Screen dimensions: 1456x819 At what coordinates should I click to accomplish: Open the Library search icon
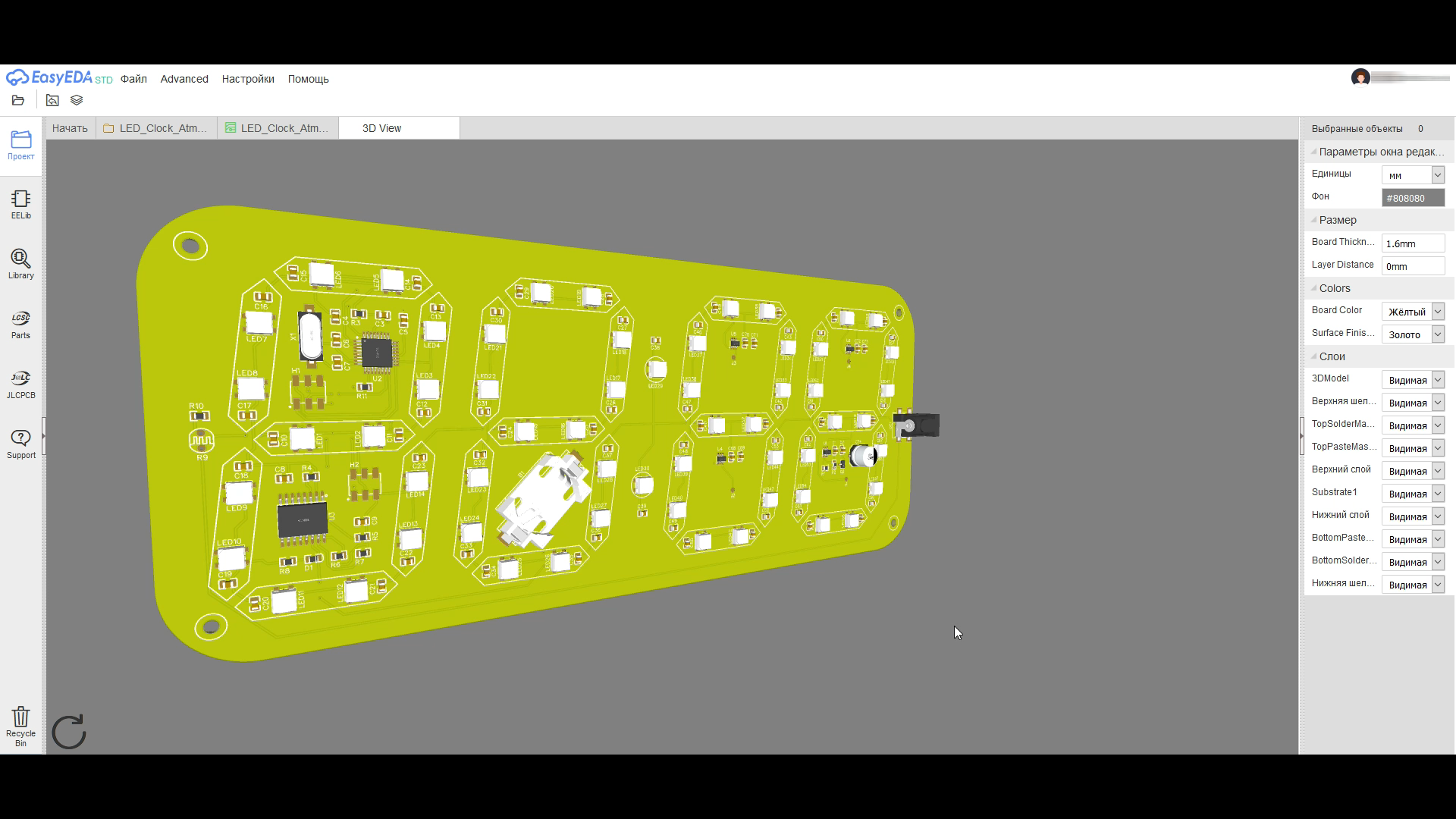[x=20, y=264]
